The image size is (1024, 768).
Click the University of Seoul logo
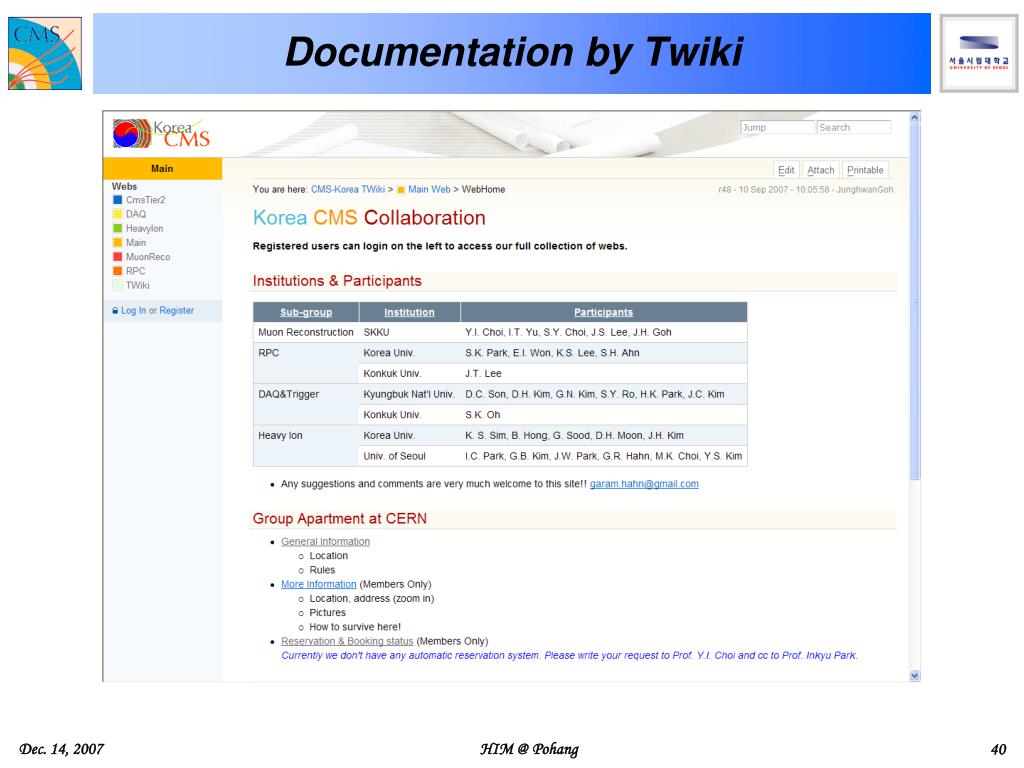[x=978, y=54]
